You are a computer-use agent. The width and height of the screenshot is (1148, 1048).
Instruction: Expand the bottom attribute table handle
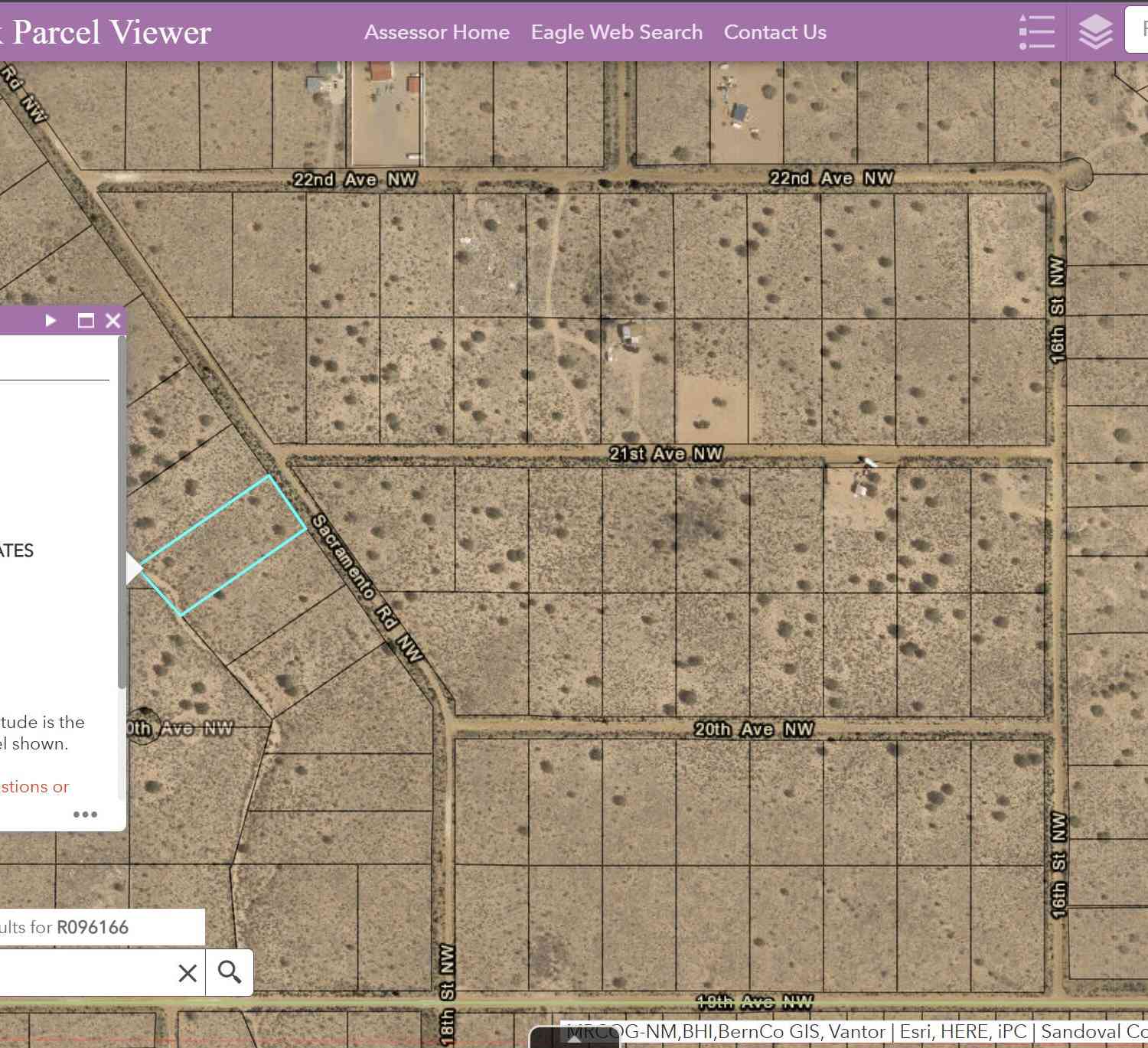(x=574, y=1037)
